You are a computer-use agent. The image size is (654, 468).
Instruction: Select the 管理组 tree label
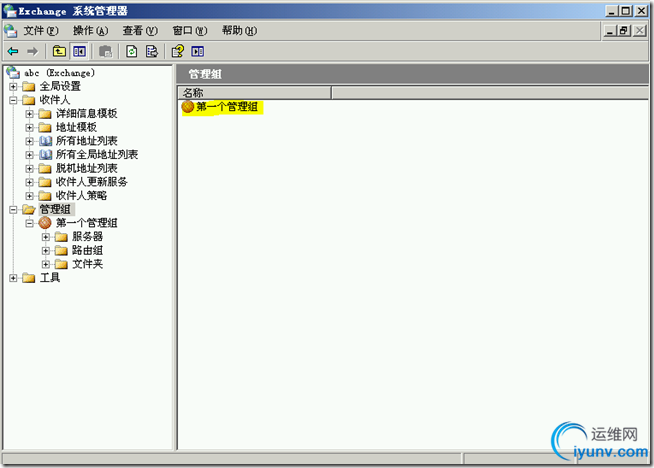click(55, 209)
